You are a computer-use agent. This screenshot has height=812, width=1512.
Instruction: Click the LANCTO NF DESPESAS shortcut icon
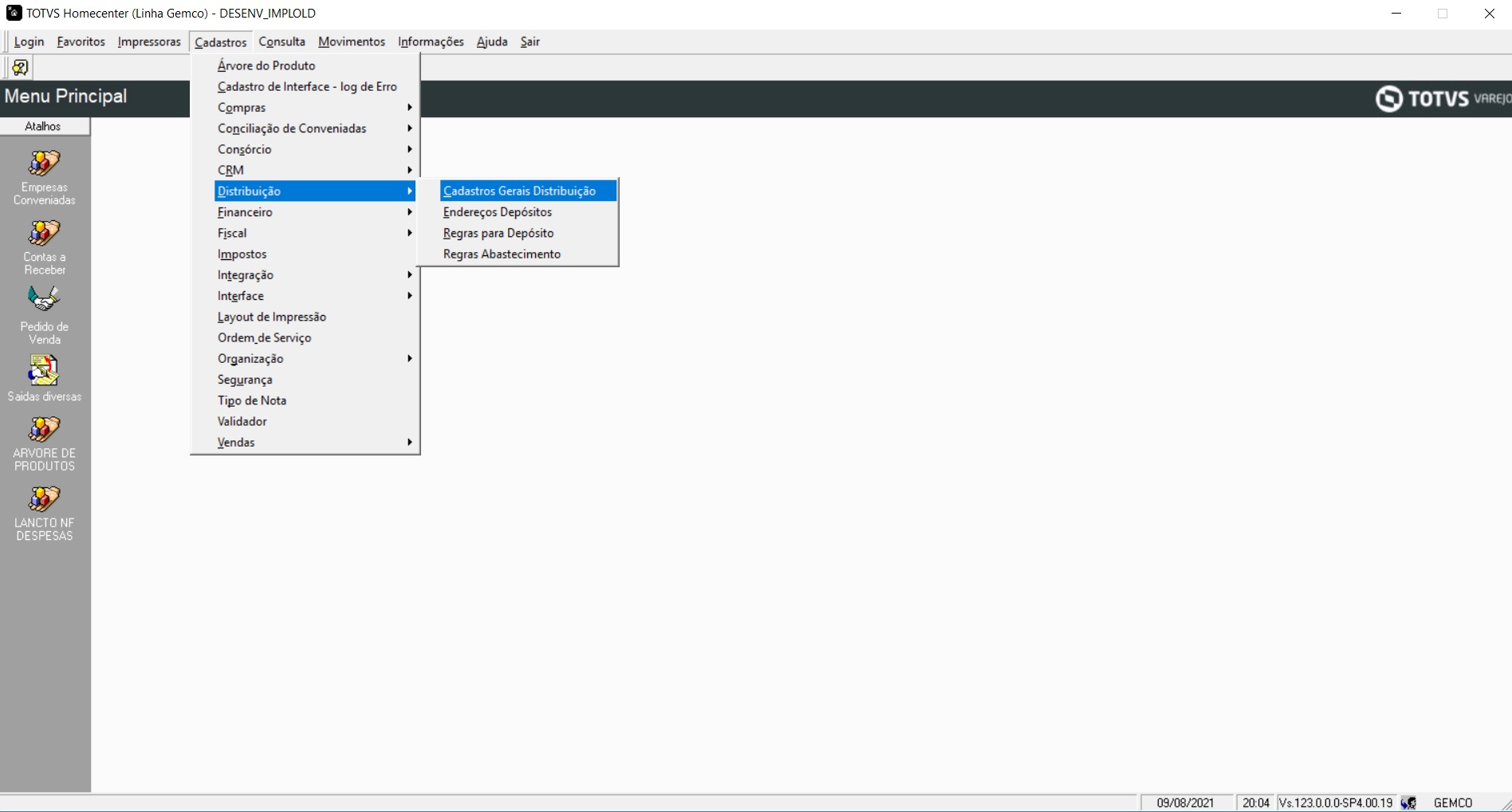44,499
